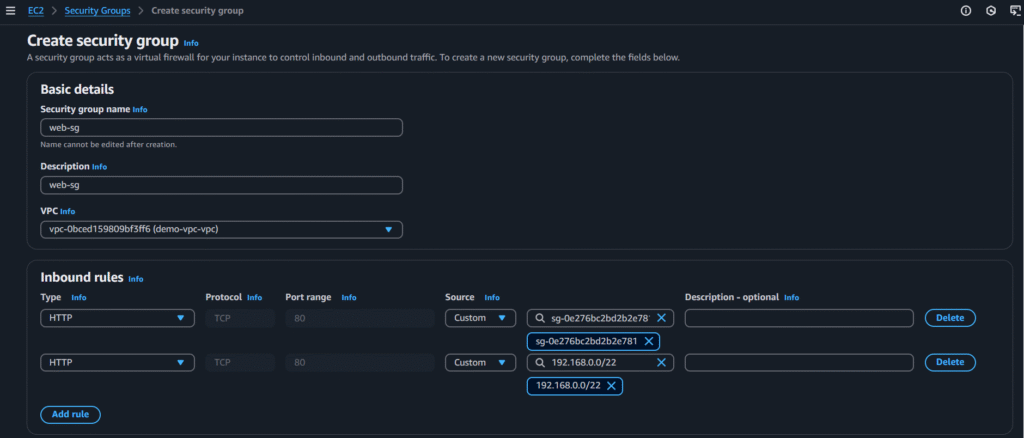Focus the Description input field under Basic details
Viewport: 1024px width, 438px height.
221,185
